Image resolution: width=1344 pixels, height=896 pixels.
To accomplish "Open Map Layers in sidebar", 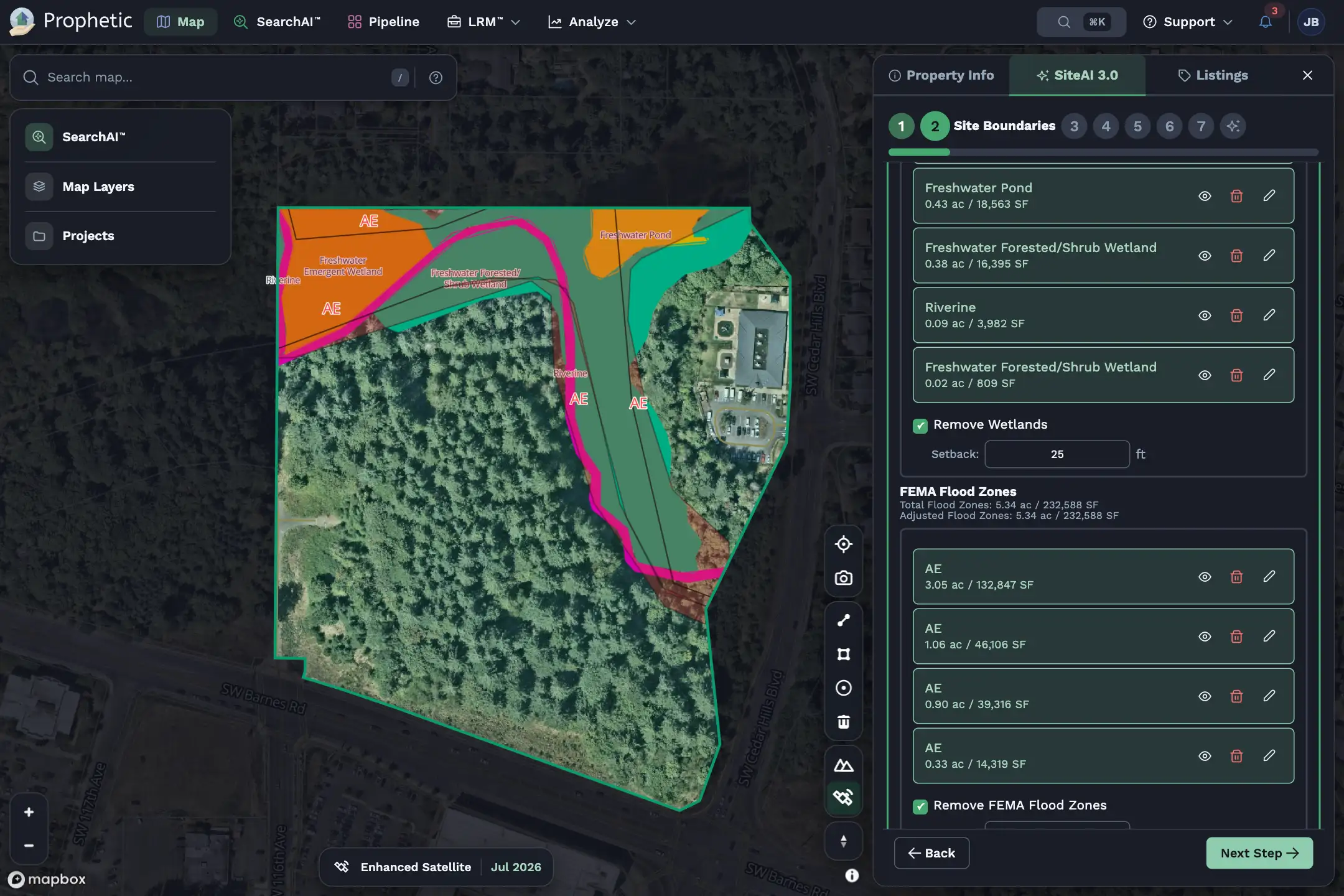I will point(121,187).
